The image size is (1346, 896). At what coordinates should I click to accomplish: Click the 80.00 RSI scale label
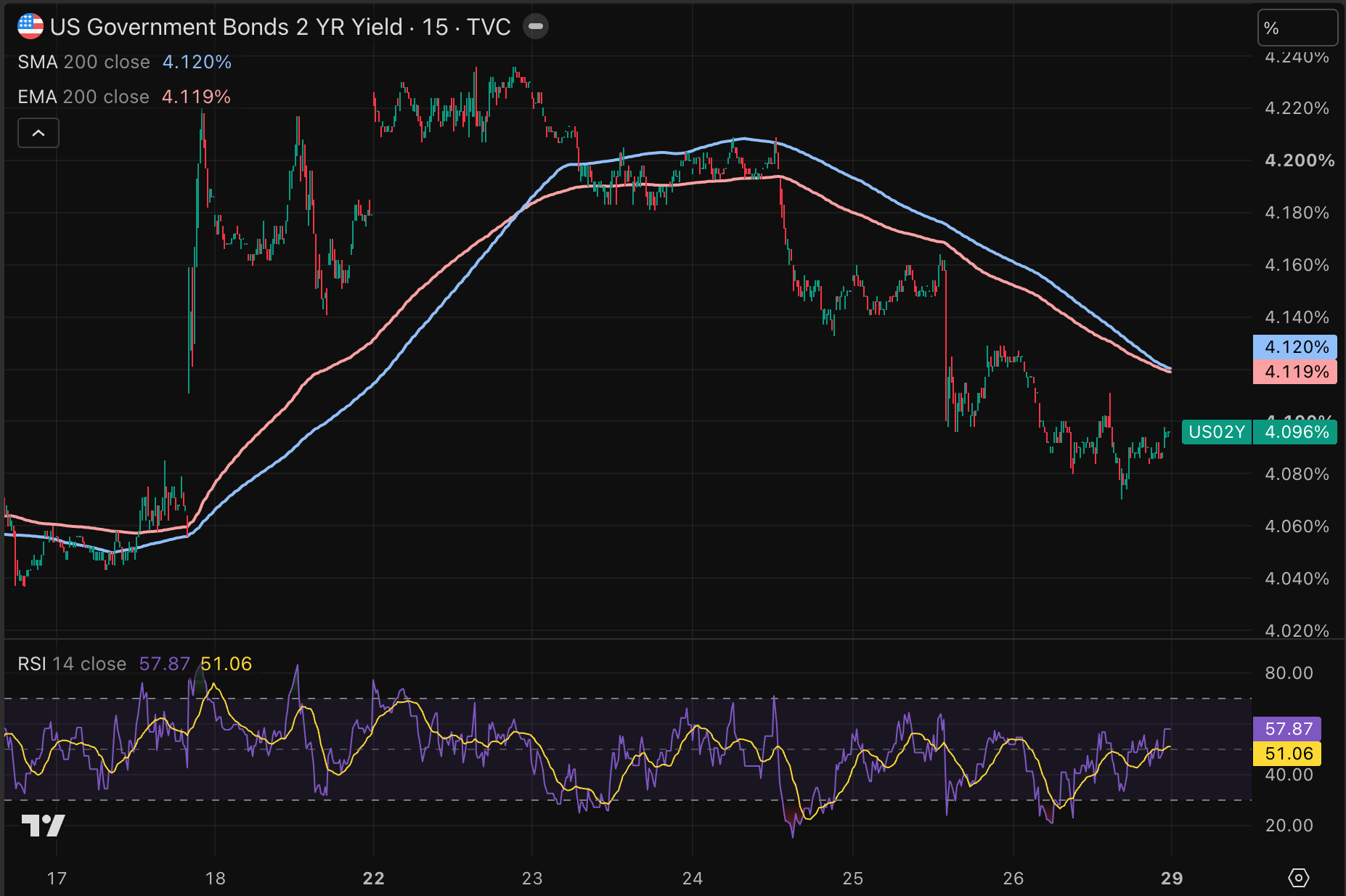[x=1289, y=673]
